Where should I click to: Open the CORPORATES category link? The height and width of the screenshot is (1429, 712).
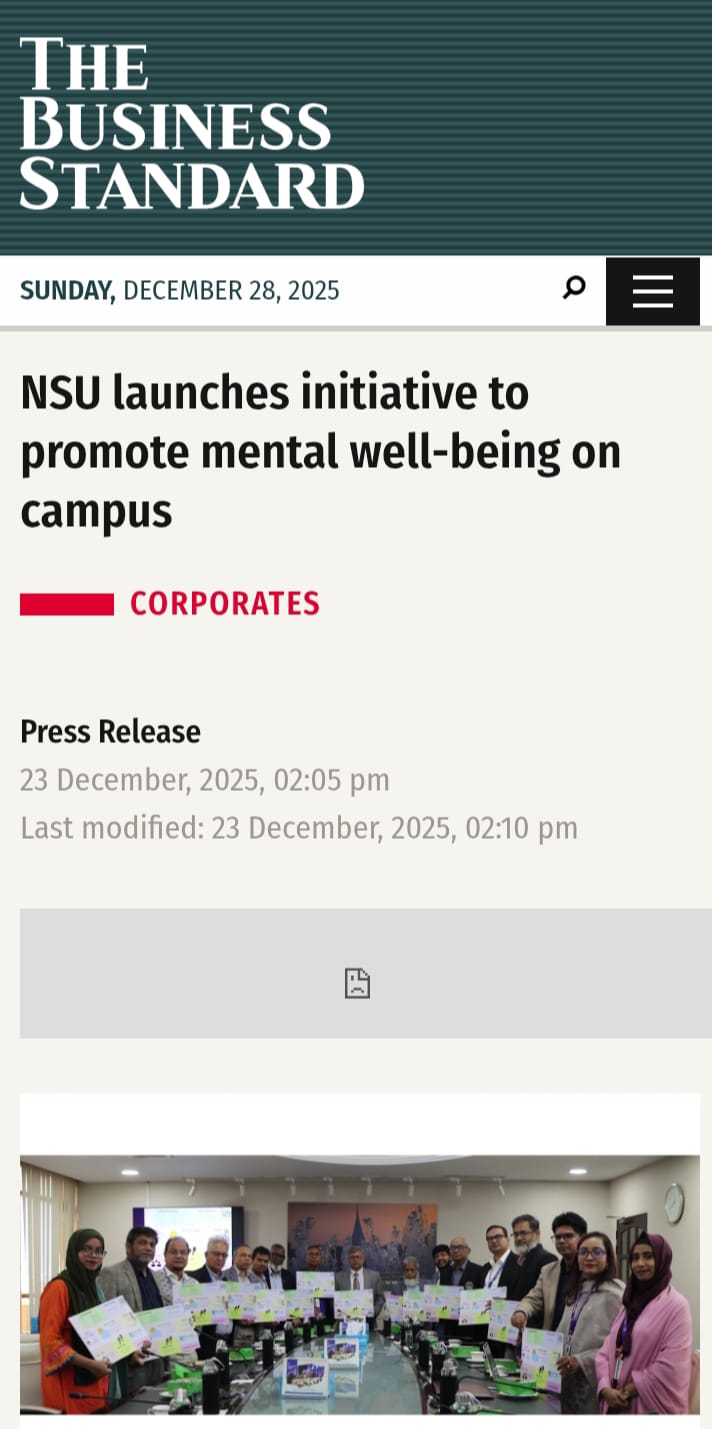coord(225,604)
